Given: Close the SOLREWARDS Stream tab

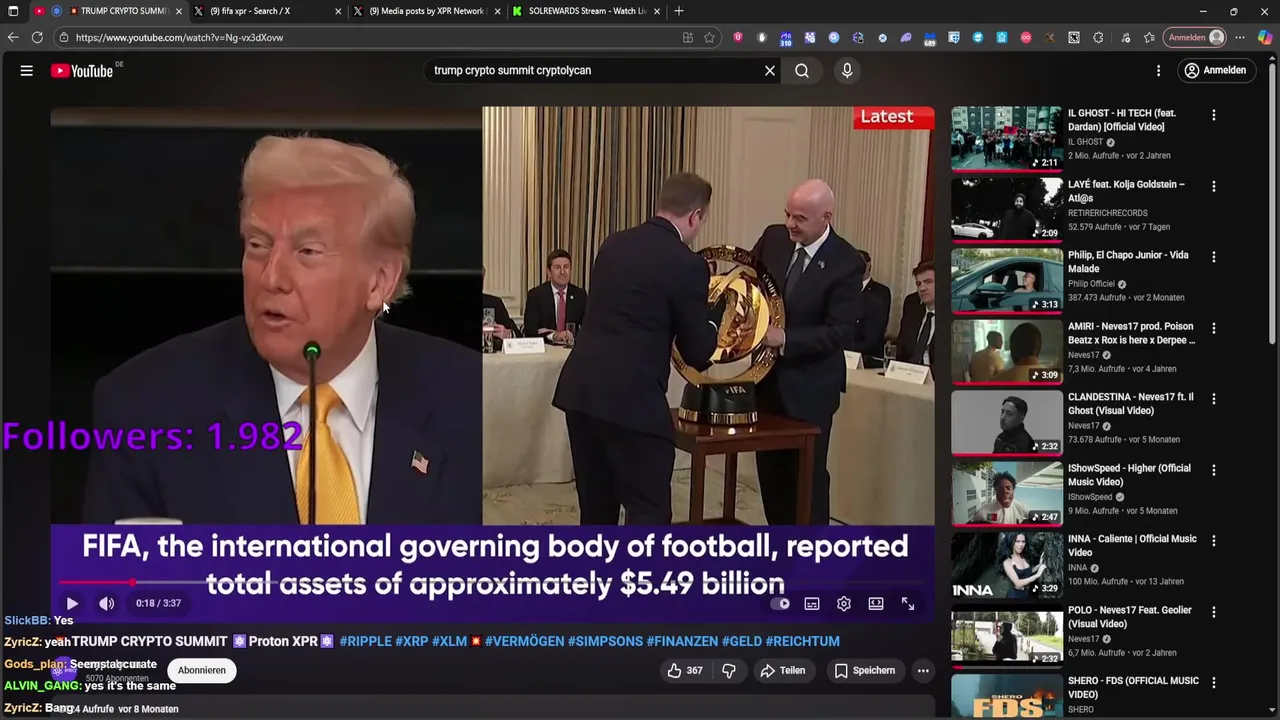Looking at the screenshot, I should [x=655, y=11].
